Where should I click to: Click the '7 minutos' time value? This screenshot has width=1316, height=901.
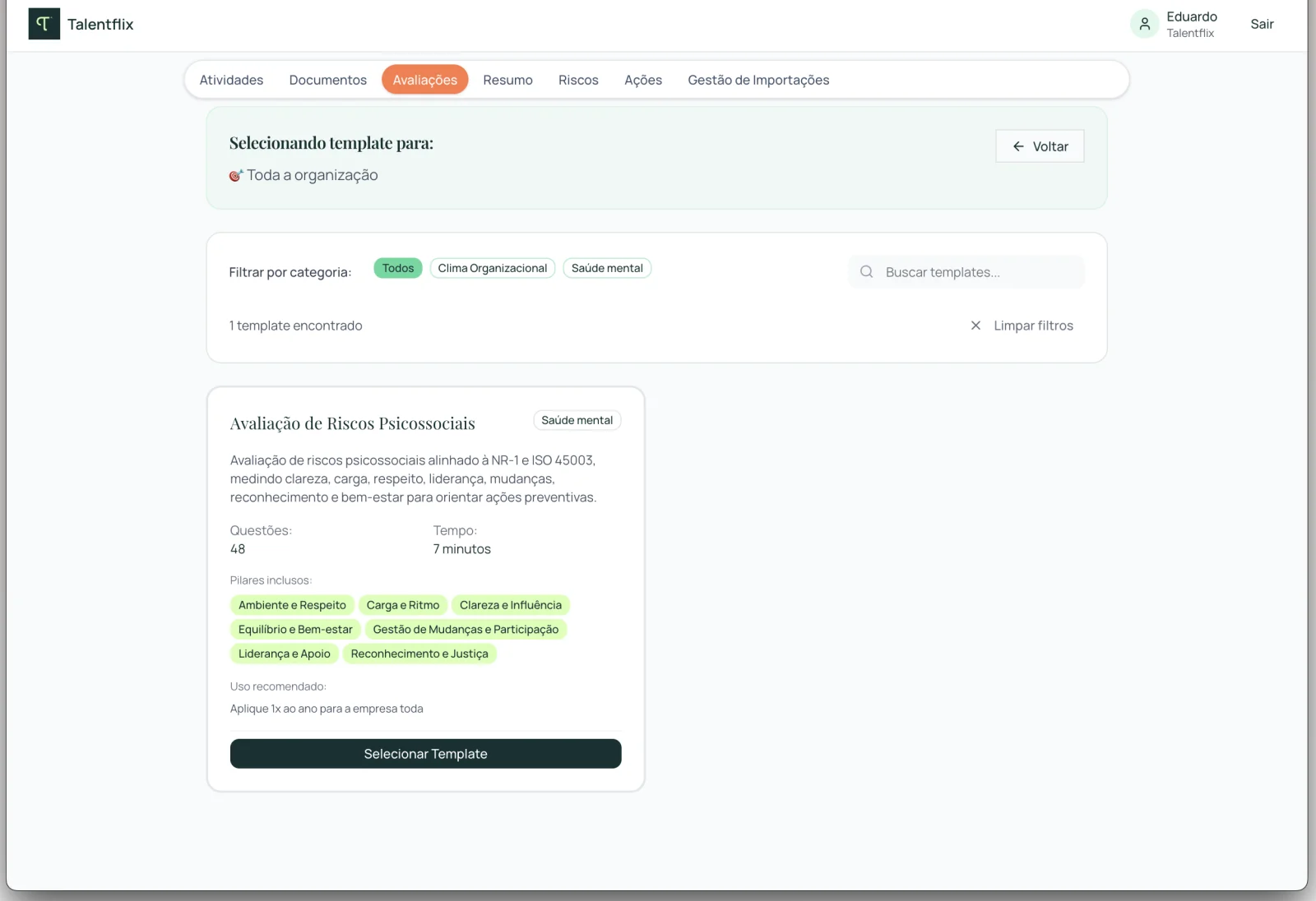tap(462, 549)
